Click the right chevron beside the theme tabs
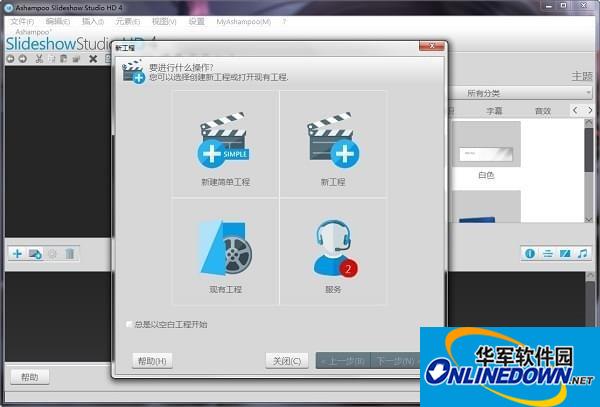 [590, 110]
